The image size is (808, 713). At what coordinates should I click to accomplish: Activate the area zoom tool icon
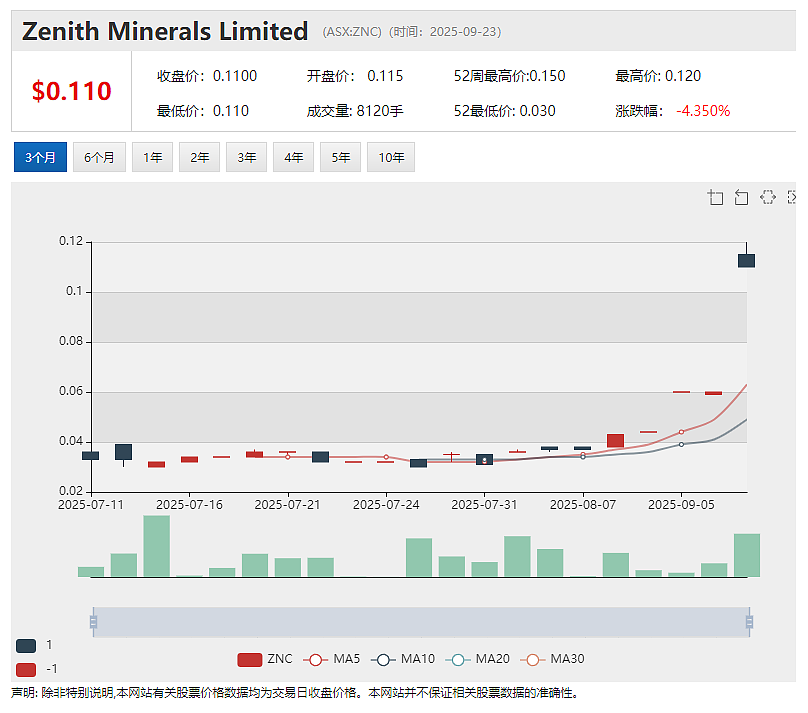[x=715, y=197]
